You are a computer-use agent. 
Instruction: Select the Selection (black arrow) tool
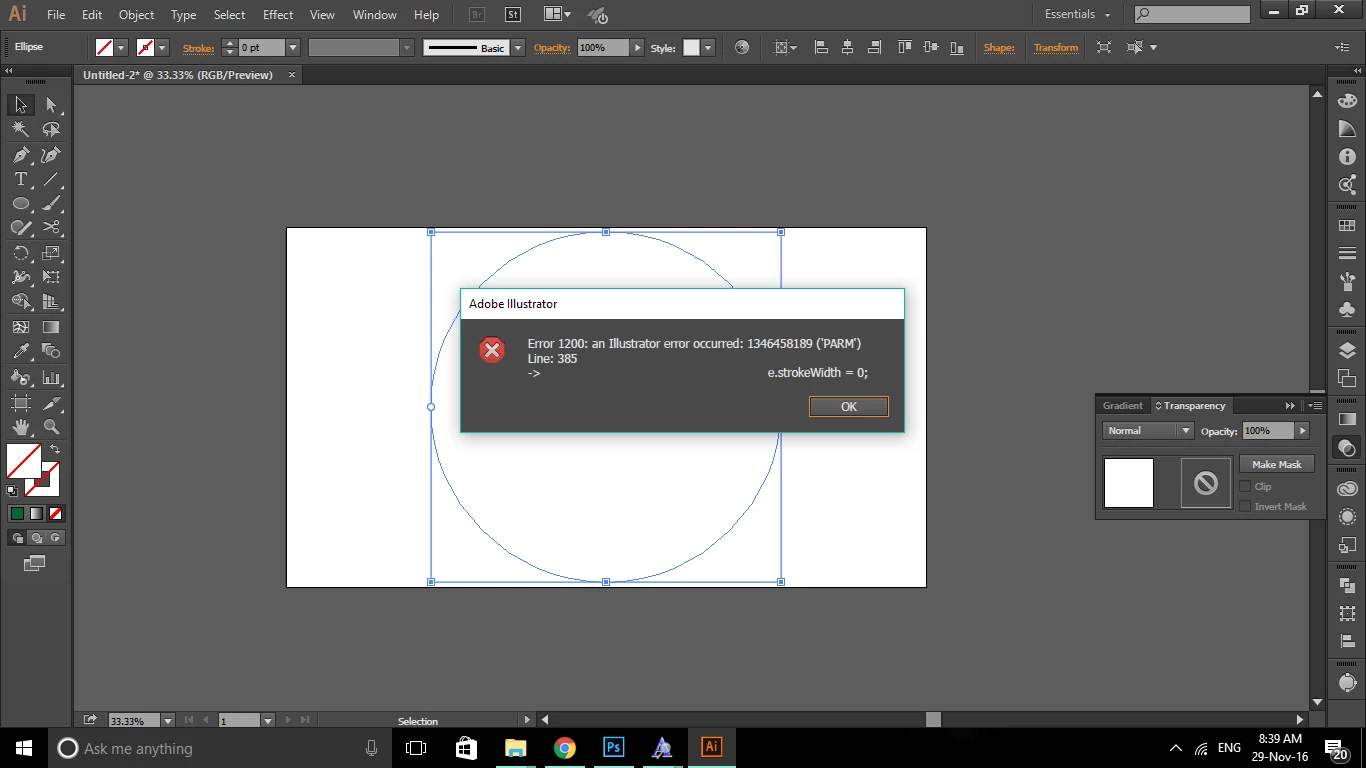pyautogui.click(x=20, y=104)
